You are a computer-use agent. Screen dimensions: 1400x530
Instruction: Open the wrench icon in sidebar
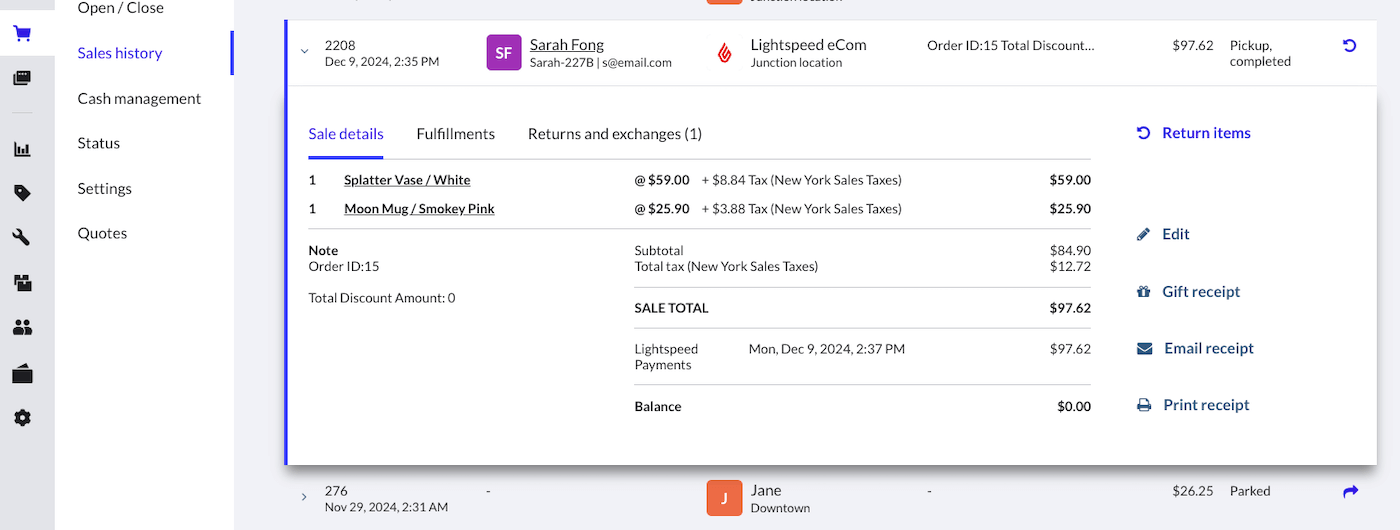pyautogui.click(x=22, y=237)
